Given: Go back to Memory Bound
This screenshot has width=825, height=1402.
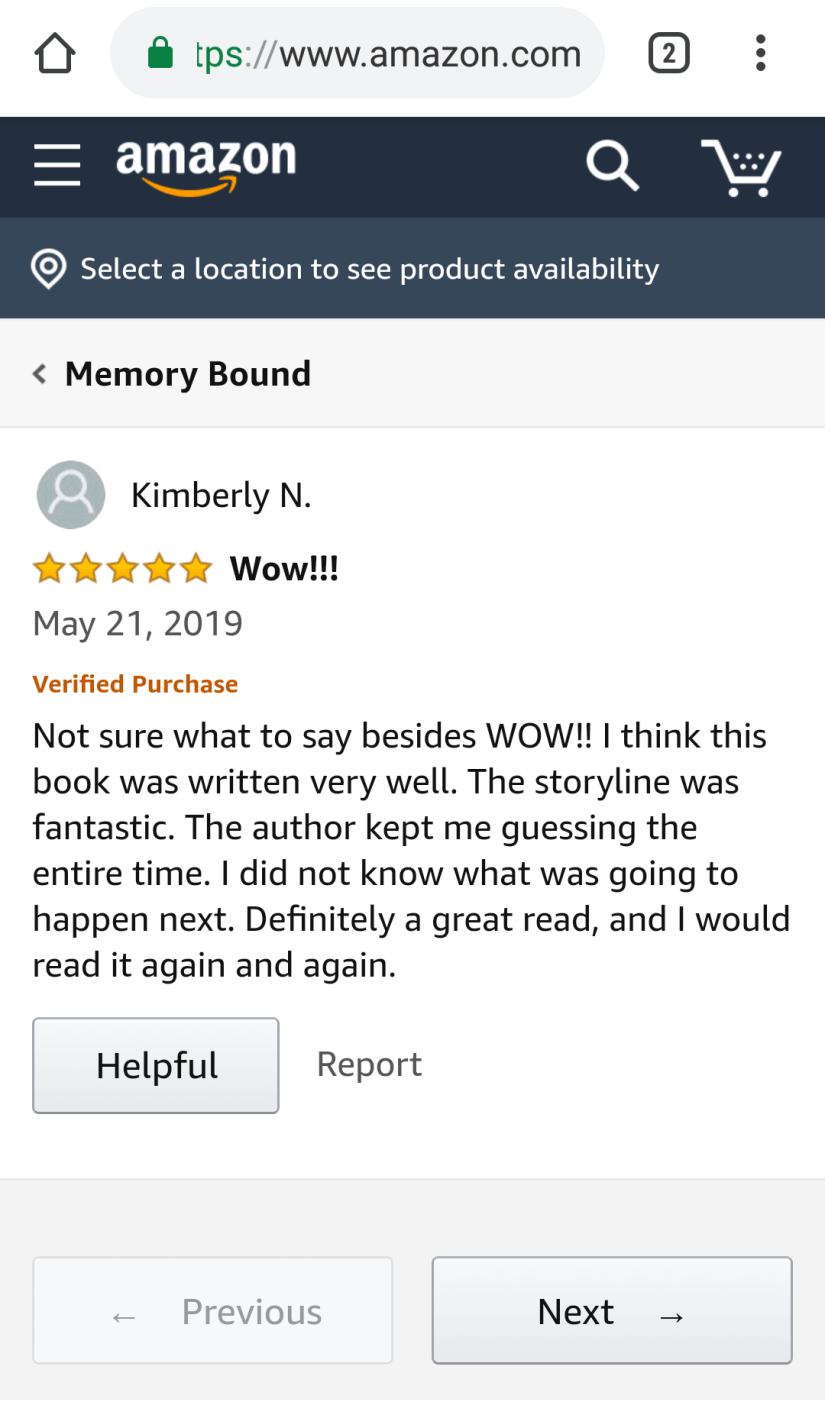Looking at the screenshot, I should pyautogui.click(x=188, y=374).
